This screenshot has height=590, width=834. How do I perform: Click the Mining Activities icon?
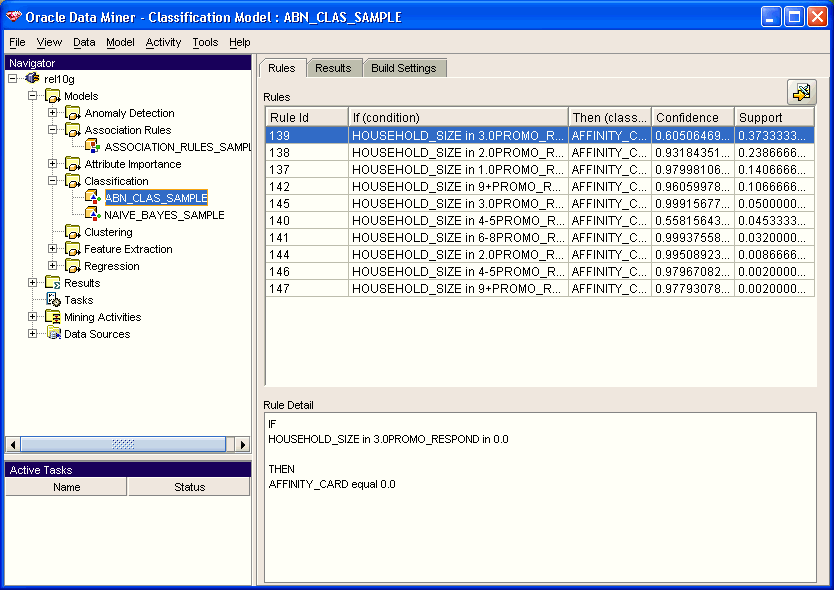(51, 316)
